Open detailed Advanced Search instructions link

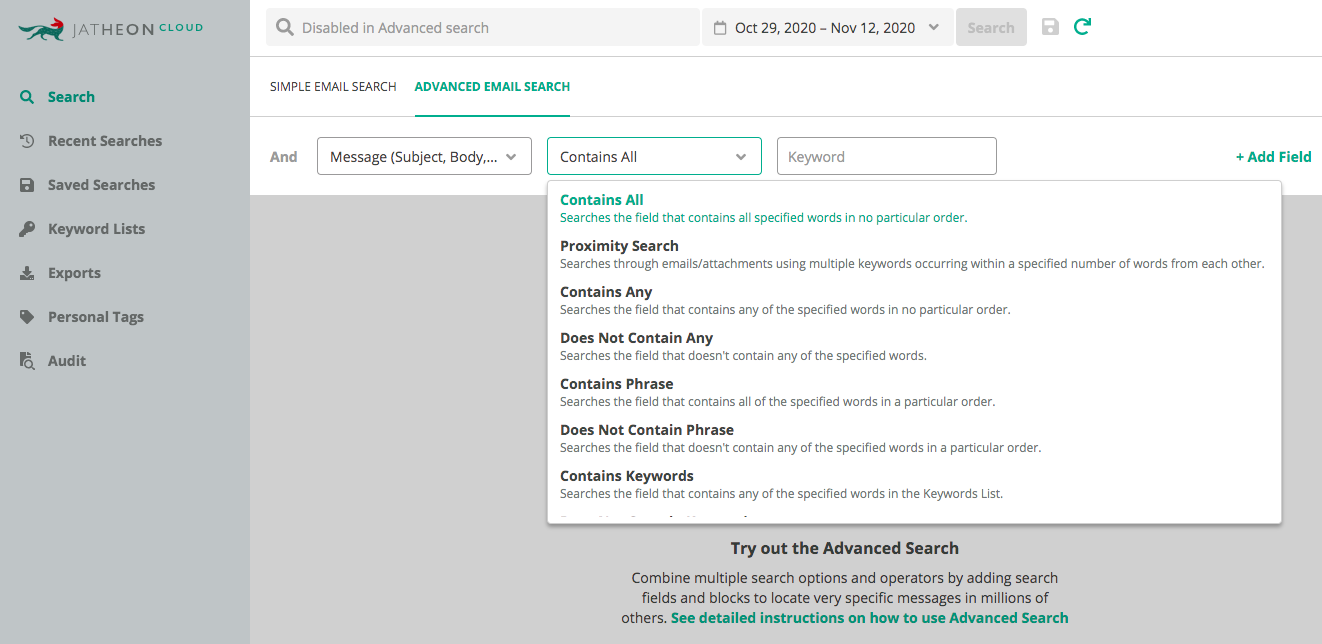tap(869, 618)
